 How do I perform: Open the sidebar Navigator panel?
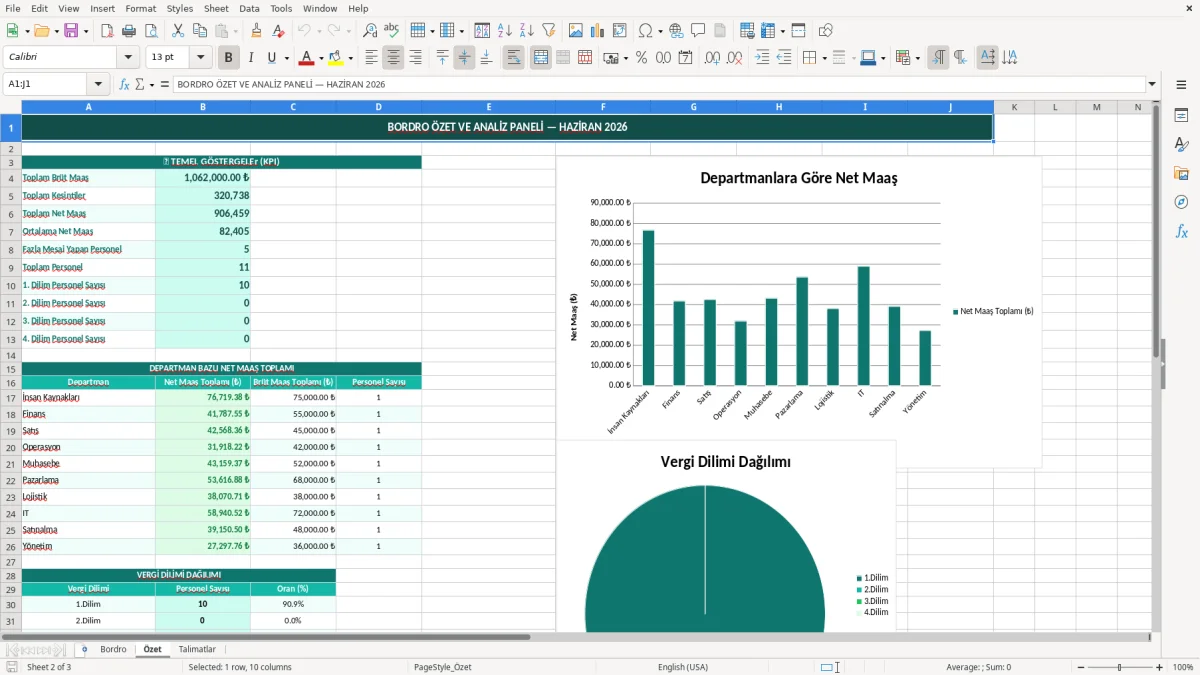coord(1181,202)
